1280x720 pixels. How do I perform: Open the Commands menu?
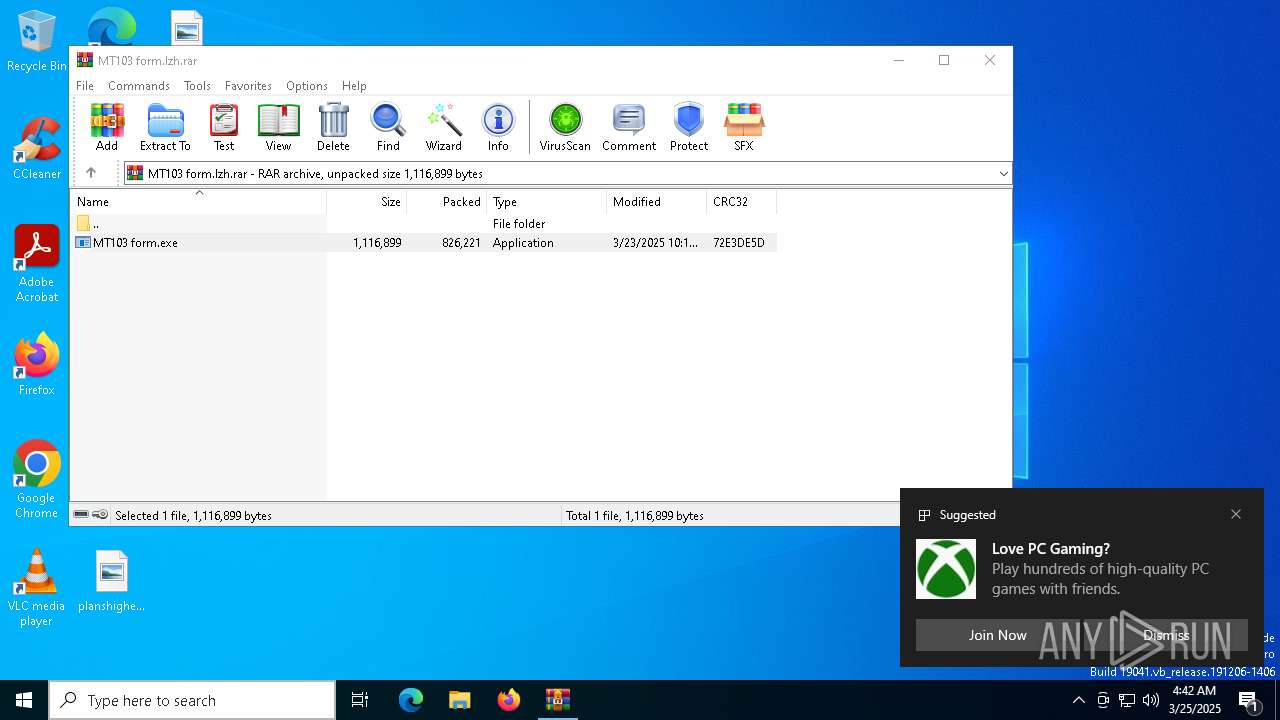click(x=139, y=86)
